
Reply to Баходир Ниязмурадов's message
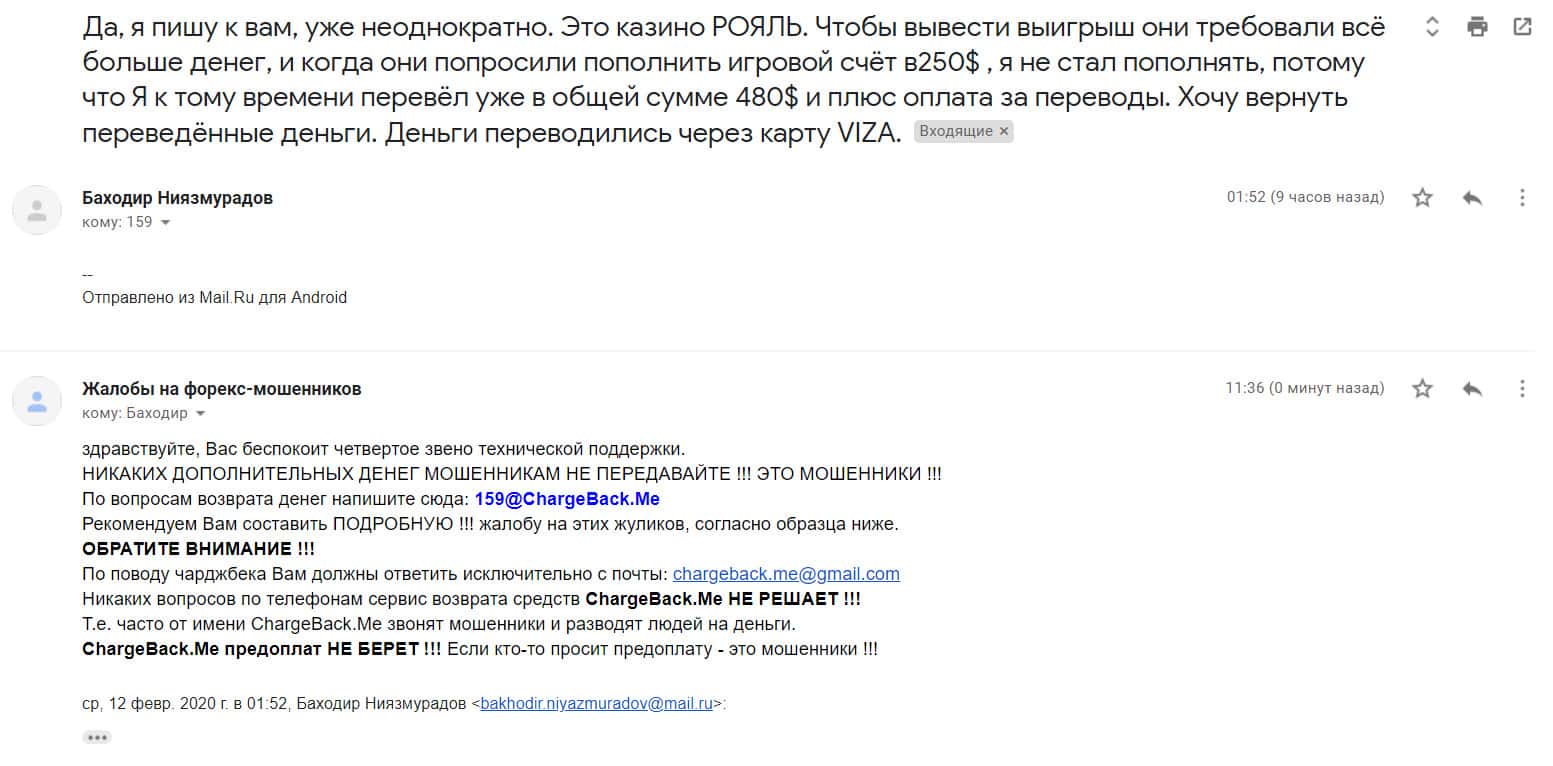coord(1472,198)
